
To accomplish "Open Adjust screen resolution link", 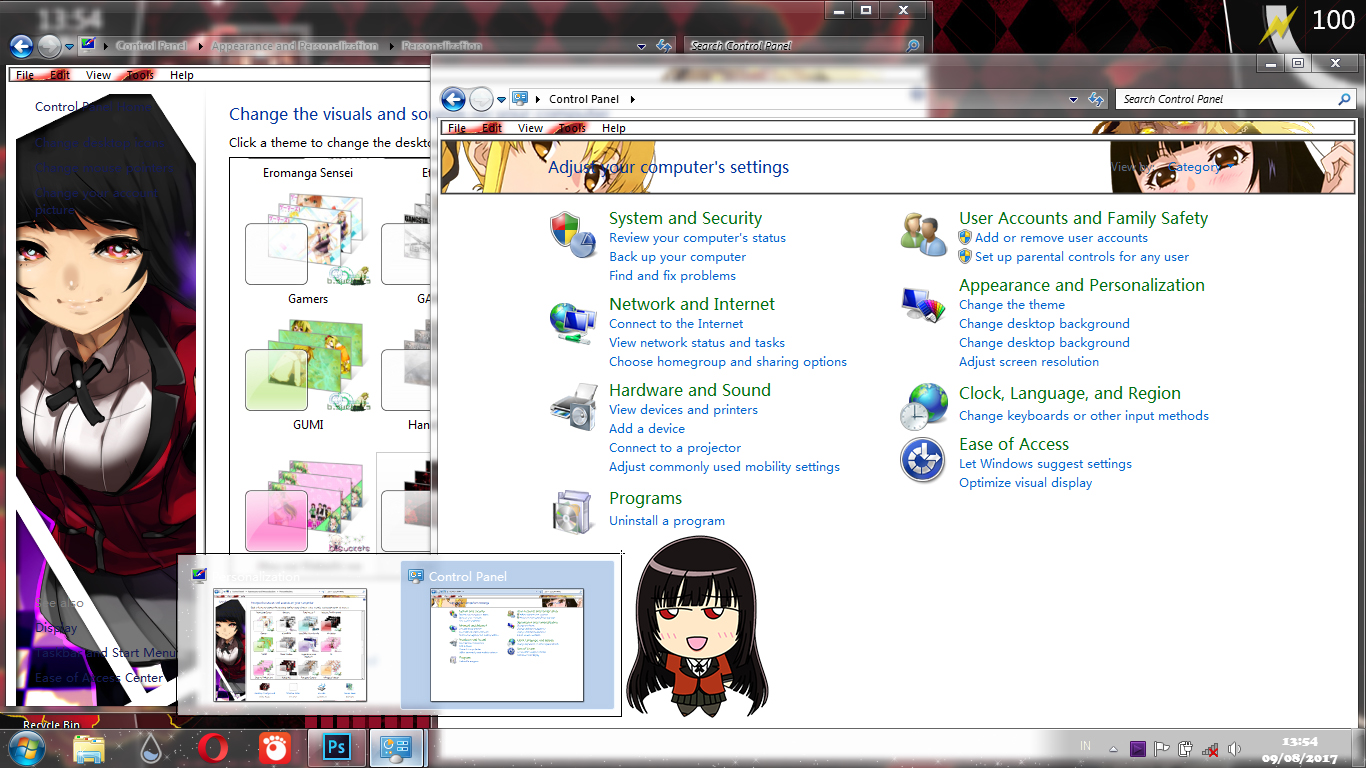I will pyautogui.click(x=1029, y=362).
